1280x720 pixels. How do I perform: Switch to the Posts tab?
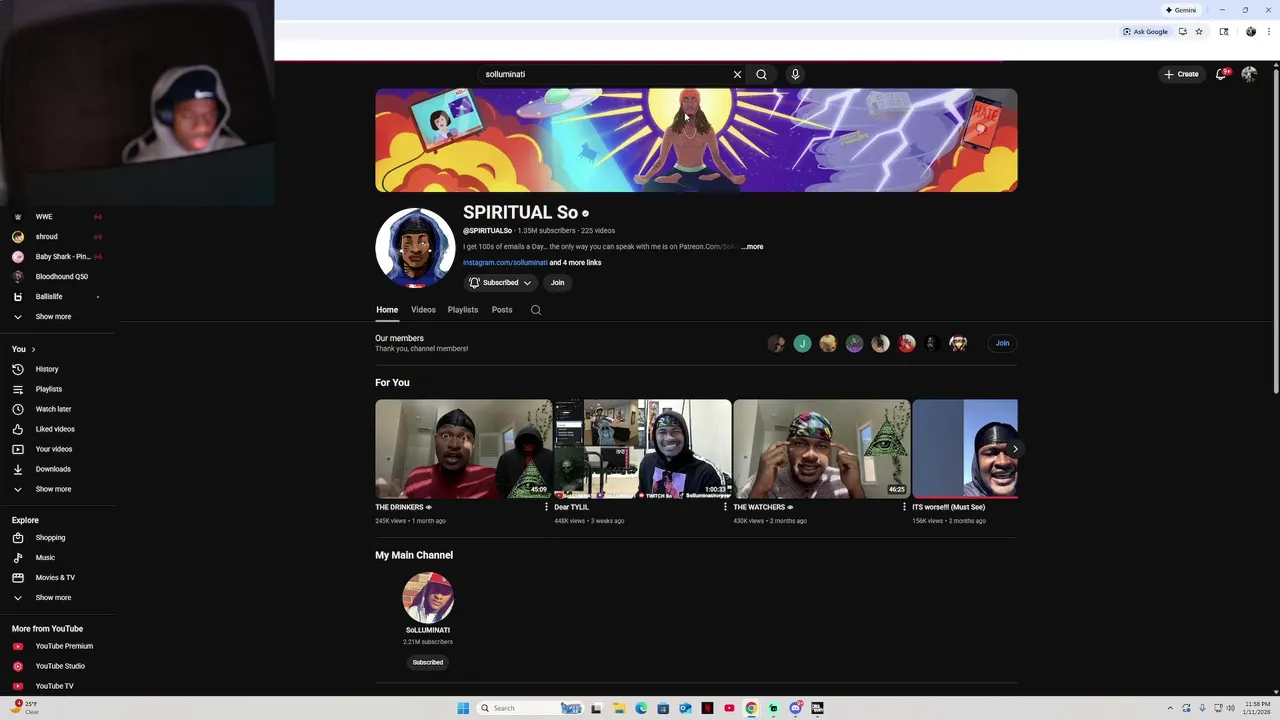(x=502, y=310)
